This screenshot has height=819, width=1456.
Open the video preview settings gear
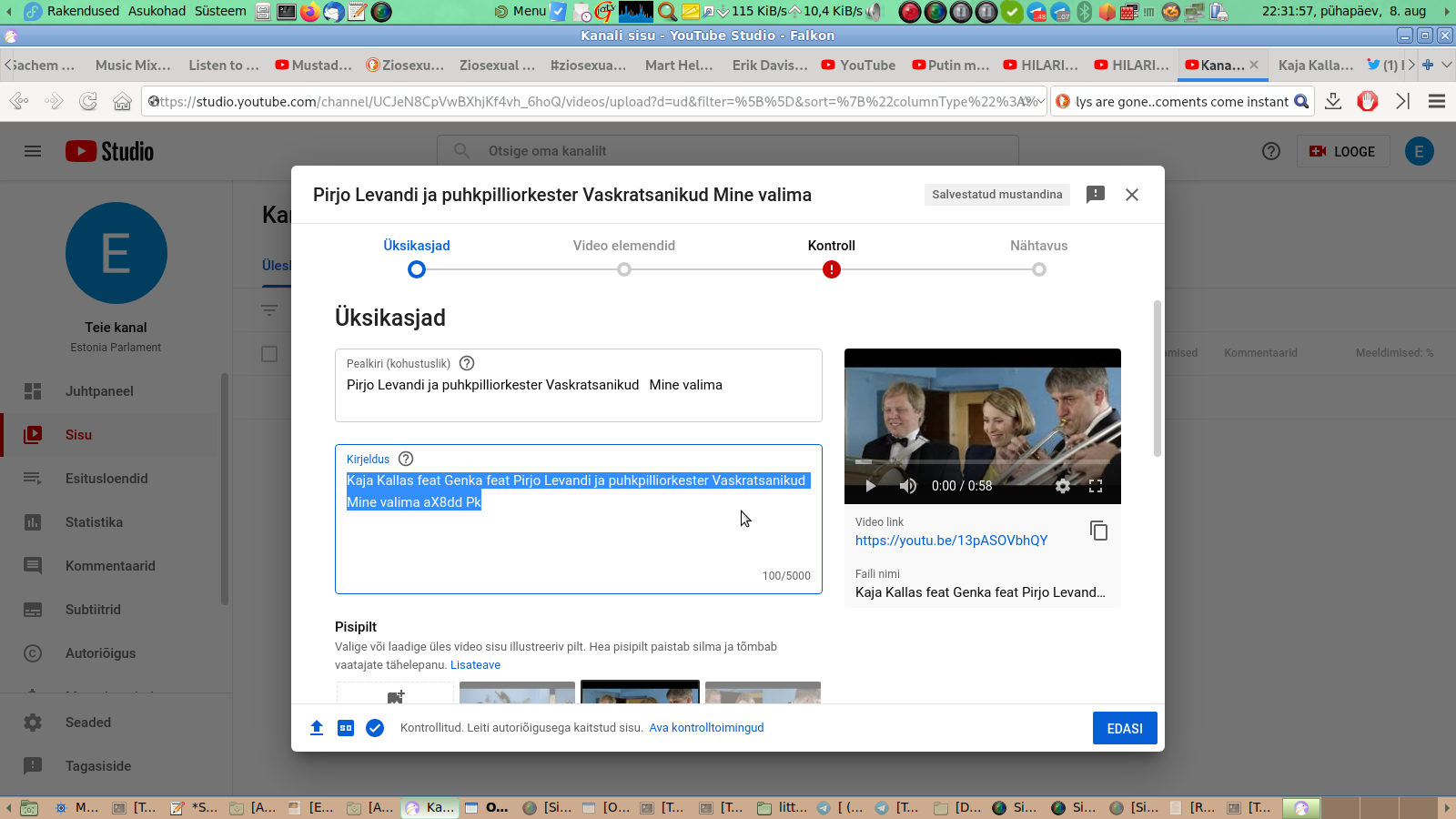(1062, 486)
